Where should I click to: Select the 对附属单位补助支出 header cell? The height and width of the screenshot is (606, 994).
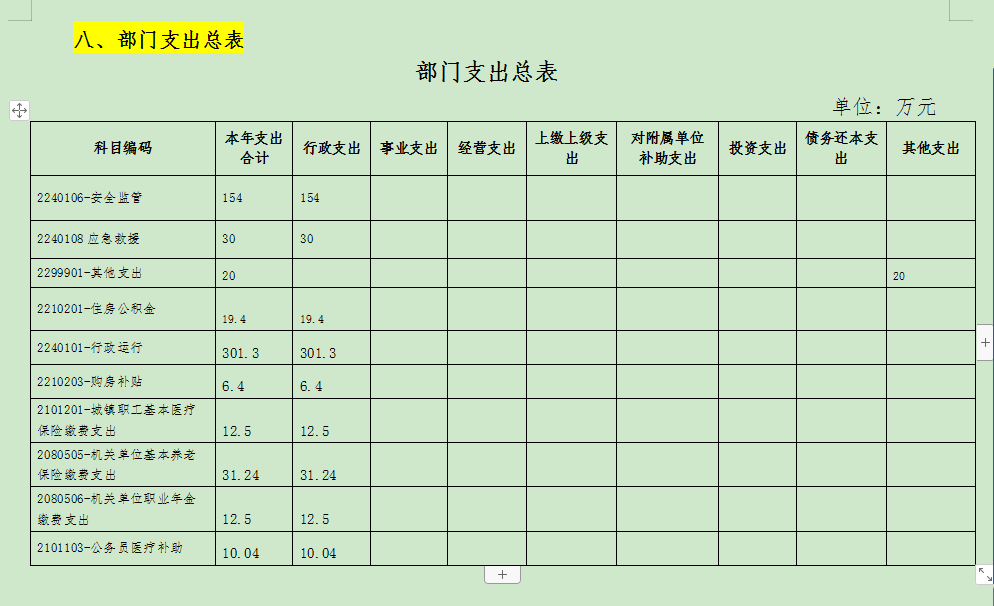click(667, 148)
